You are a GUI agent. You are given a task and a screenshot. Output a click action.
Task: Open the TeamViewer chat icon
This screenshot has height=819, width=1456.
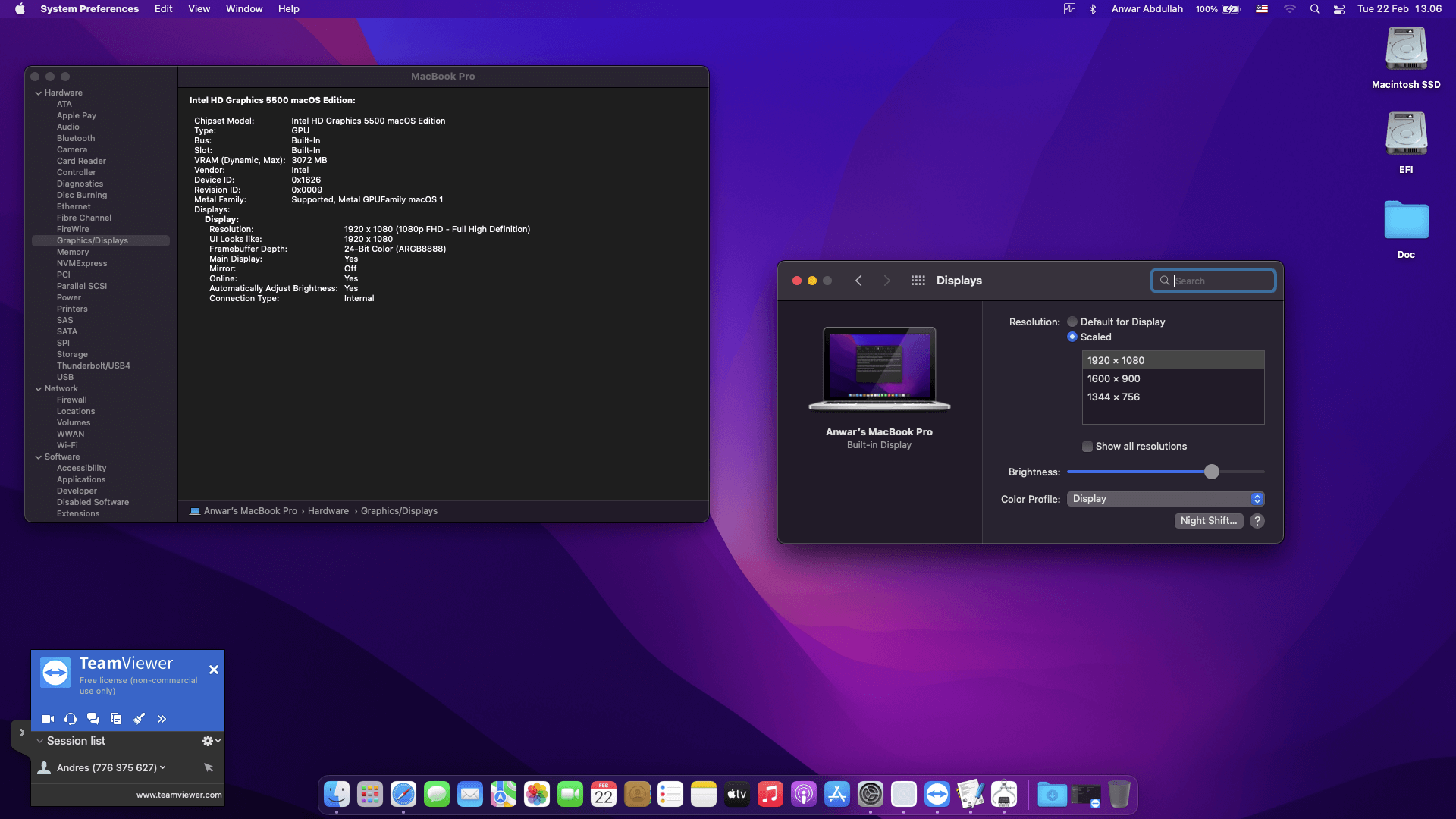click(x=93, y=719)
